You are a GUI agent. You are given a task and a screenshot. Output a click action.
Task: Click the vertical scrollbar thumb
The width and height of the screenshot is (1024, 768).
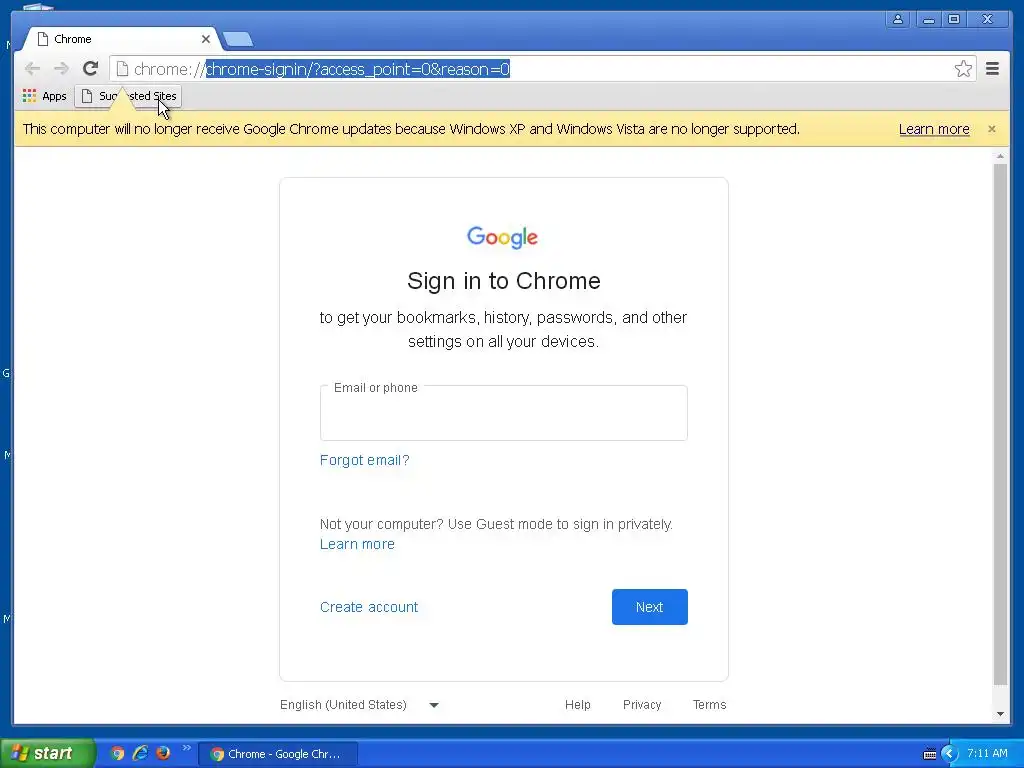[x=1000, y=424]
